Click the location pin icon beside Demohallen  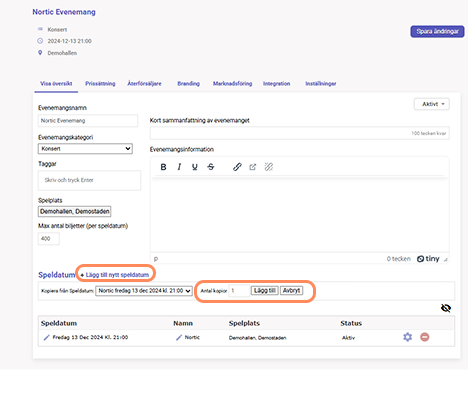tap(40, 53)
